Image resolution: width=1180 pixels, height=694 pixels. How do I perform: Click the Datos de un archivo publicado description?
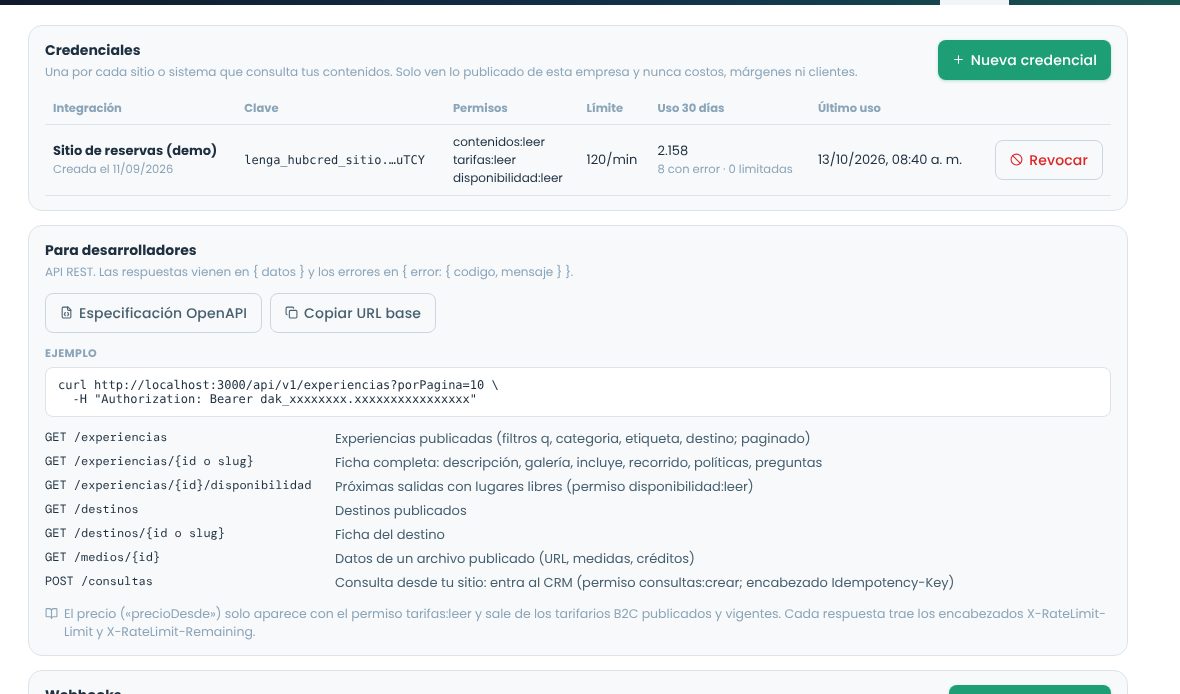(x=515, y=559)
